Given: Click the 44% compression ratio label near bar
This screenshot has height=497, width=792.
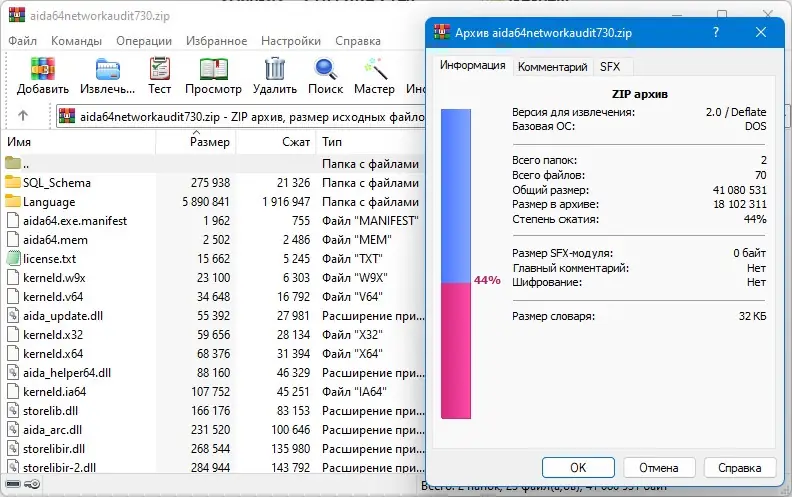Looking at the screenshot, I should click(487, 280).
